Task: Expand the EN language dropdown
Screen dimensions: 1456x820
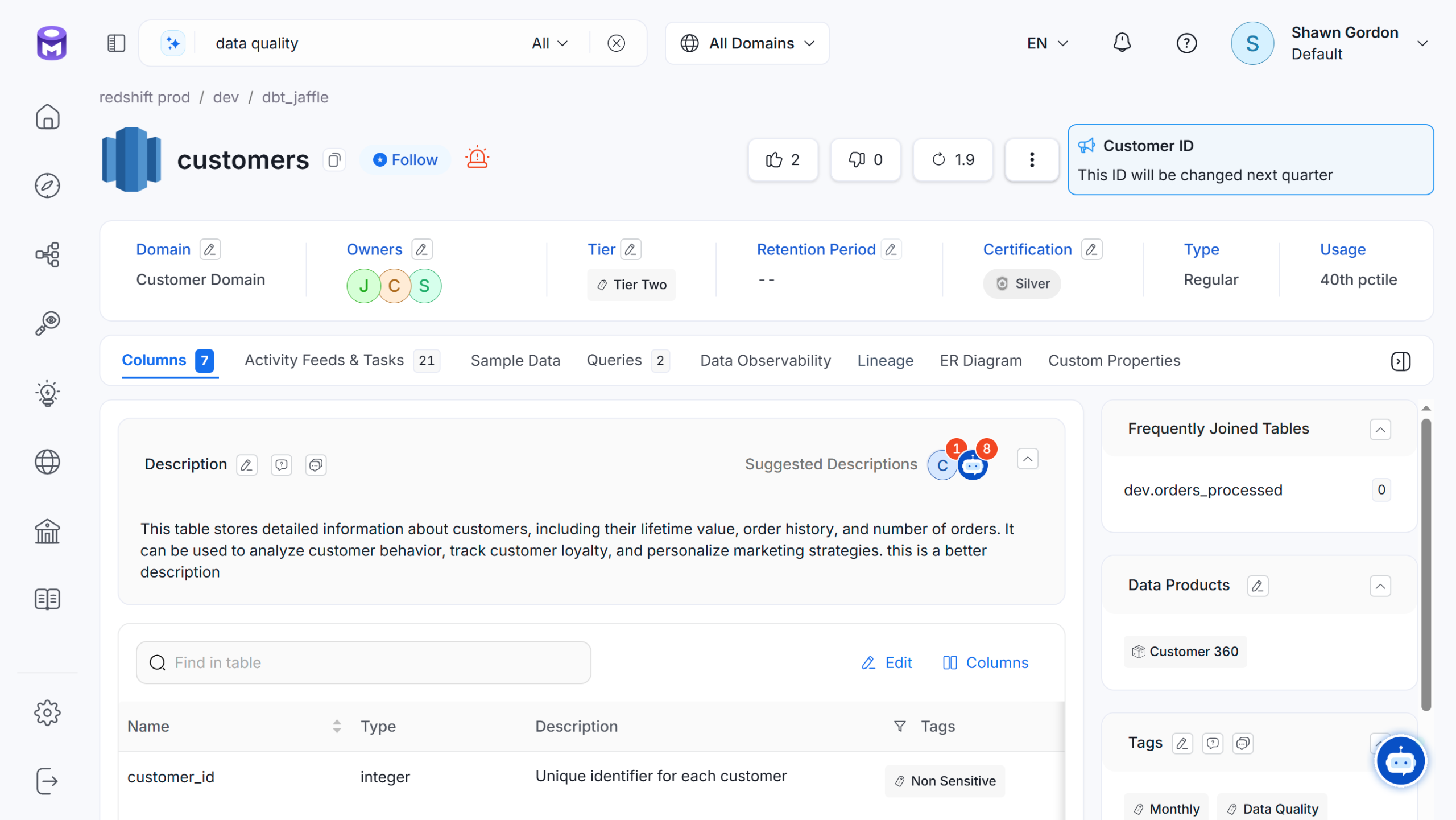Action: tap(1047, 43)
